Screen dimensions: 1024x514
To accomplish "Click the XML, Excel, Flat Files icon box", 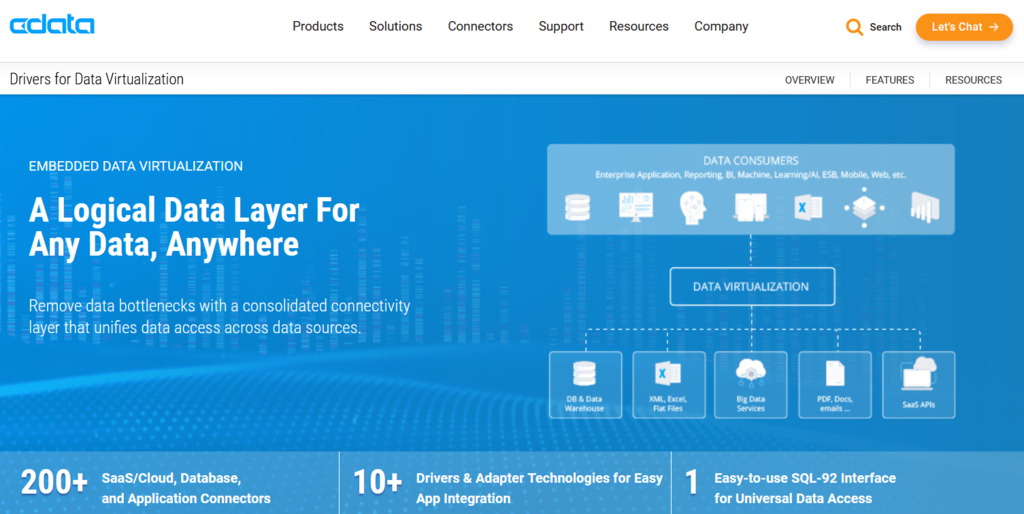I will click(669, 385).
